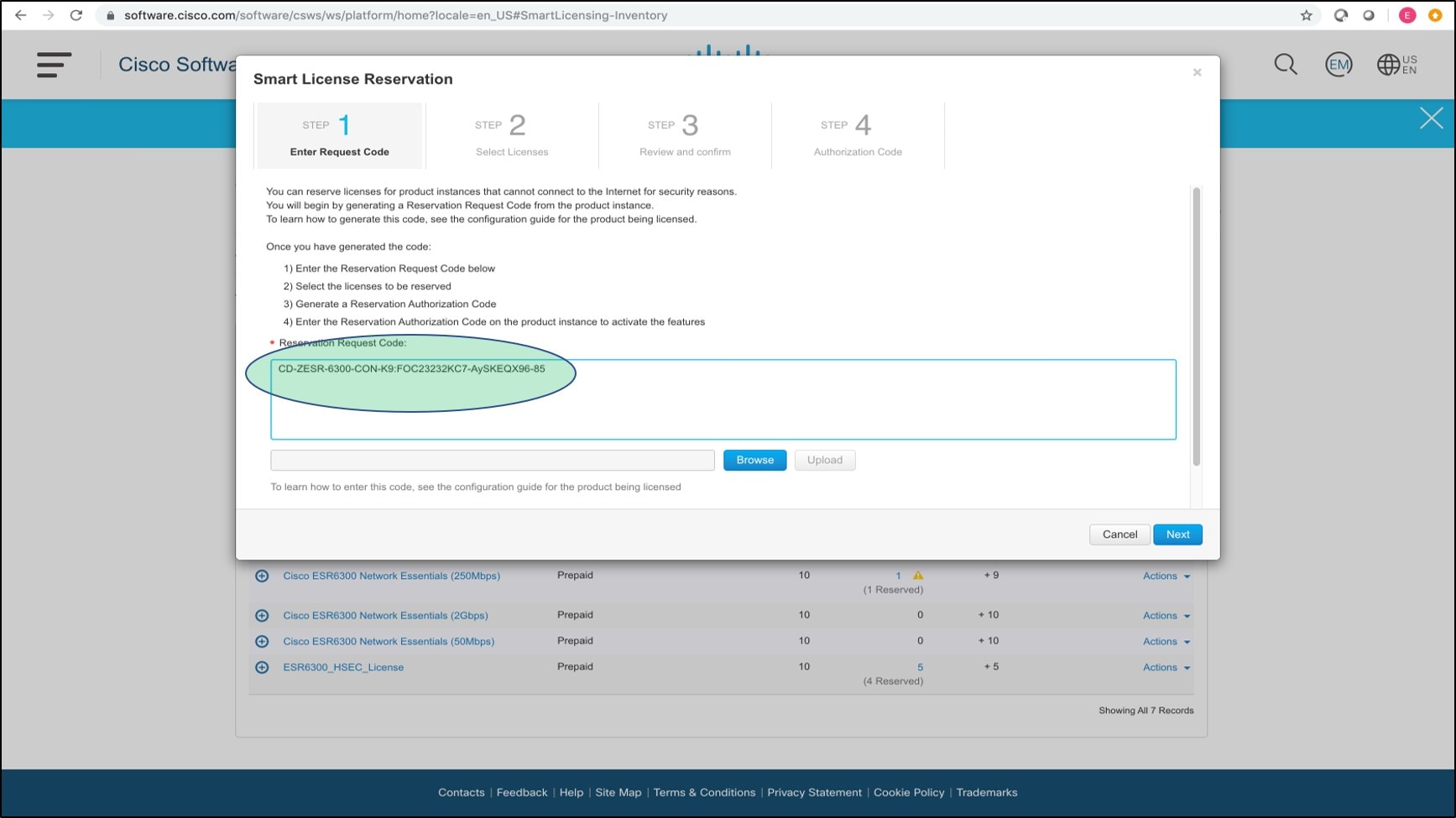This screenshot has width=1456, height=818.
Task: Open Actions dropdown for the 50Mbps license
Action: click(x=1166, y=642)
